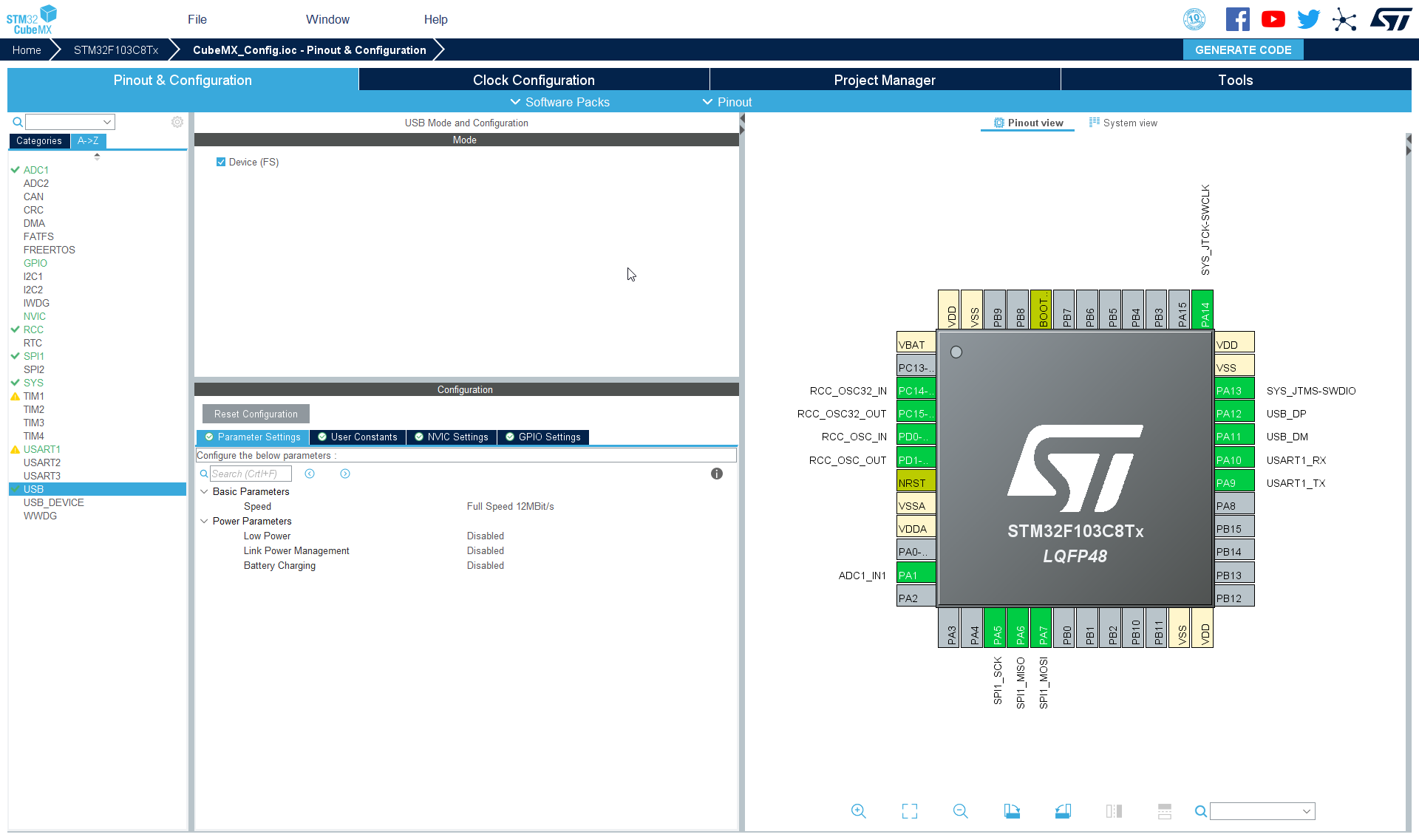
Task: Uncheck the Device (FS) checkbox
Action: coord(220,162)
